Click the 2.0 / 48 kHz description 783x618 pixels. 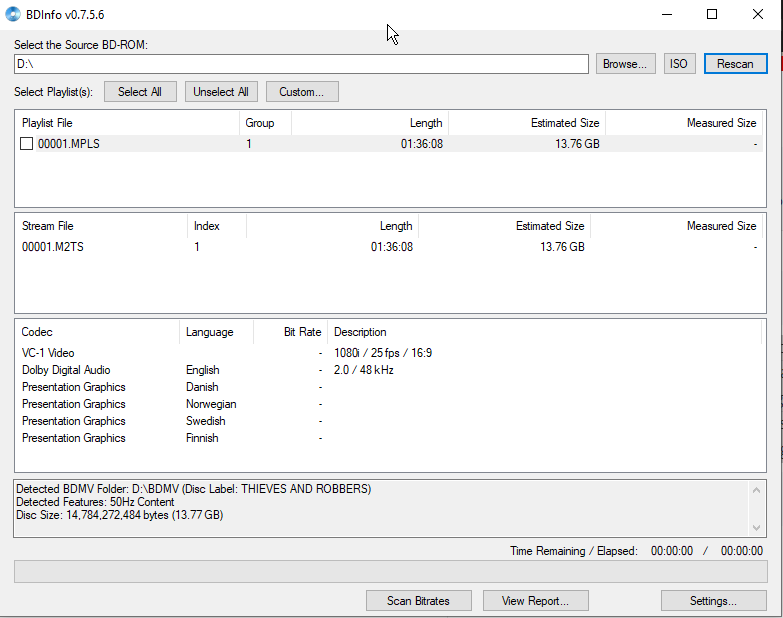coord(364,370)
